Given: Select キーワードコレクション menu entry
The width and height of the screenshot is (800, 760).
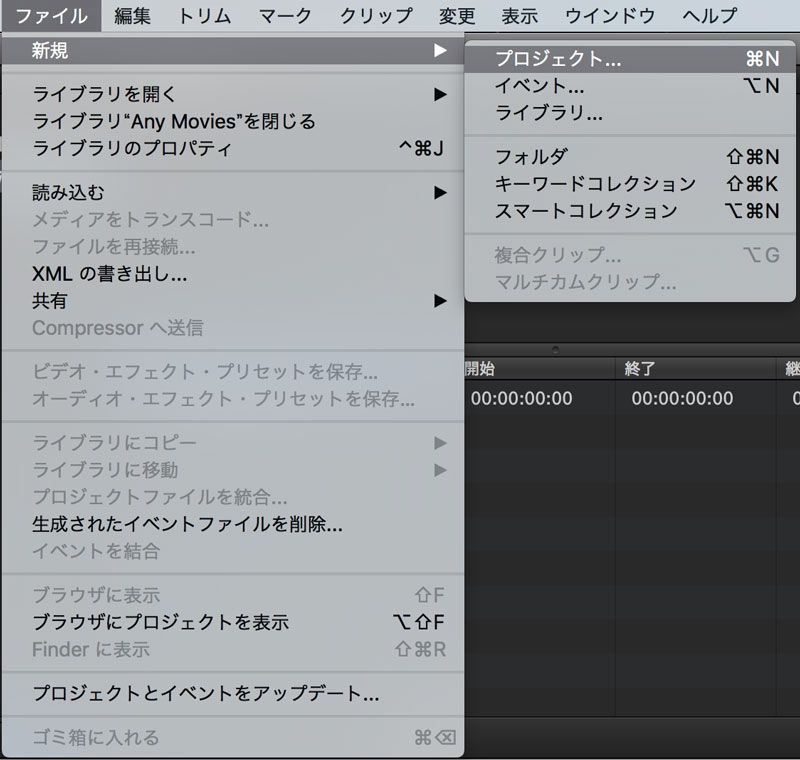Looking at the screenshot, I should (595, 183).
